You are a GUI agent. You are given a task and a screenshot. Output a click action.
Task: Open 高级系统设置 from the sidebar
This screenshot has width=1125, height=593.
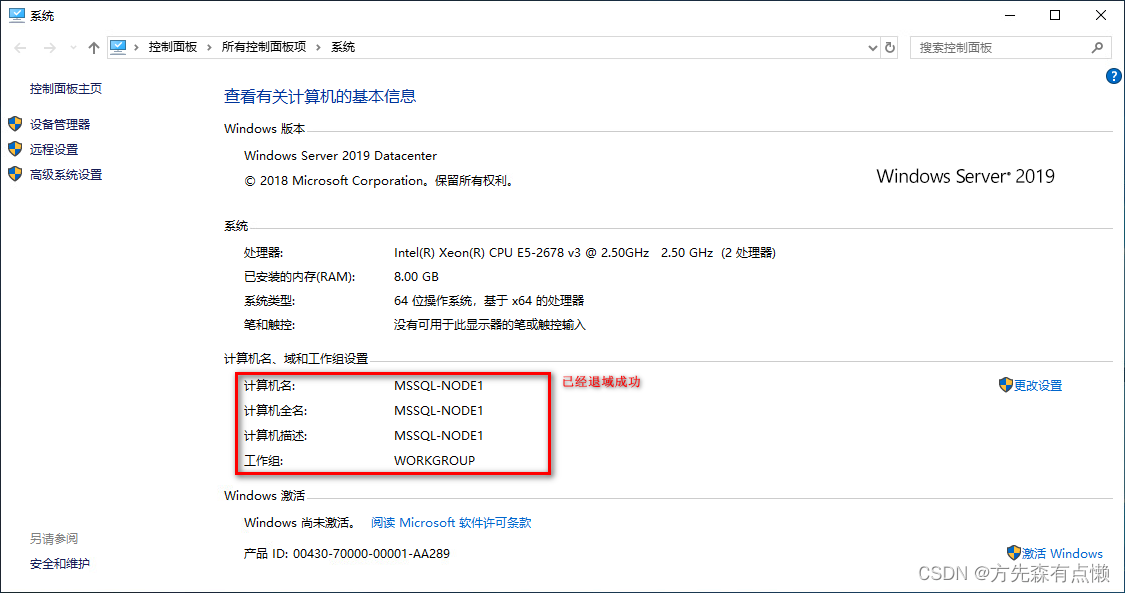pos(66,175)
